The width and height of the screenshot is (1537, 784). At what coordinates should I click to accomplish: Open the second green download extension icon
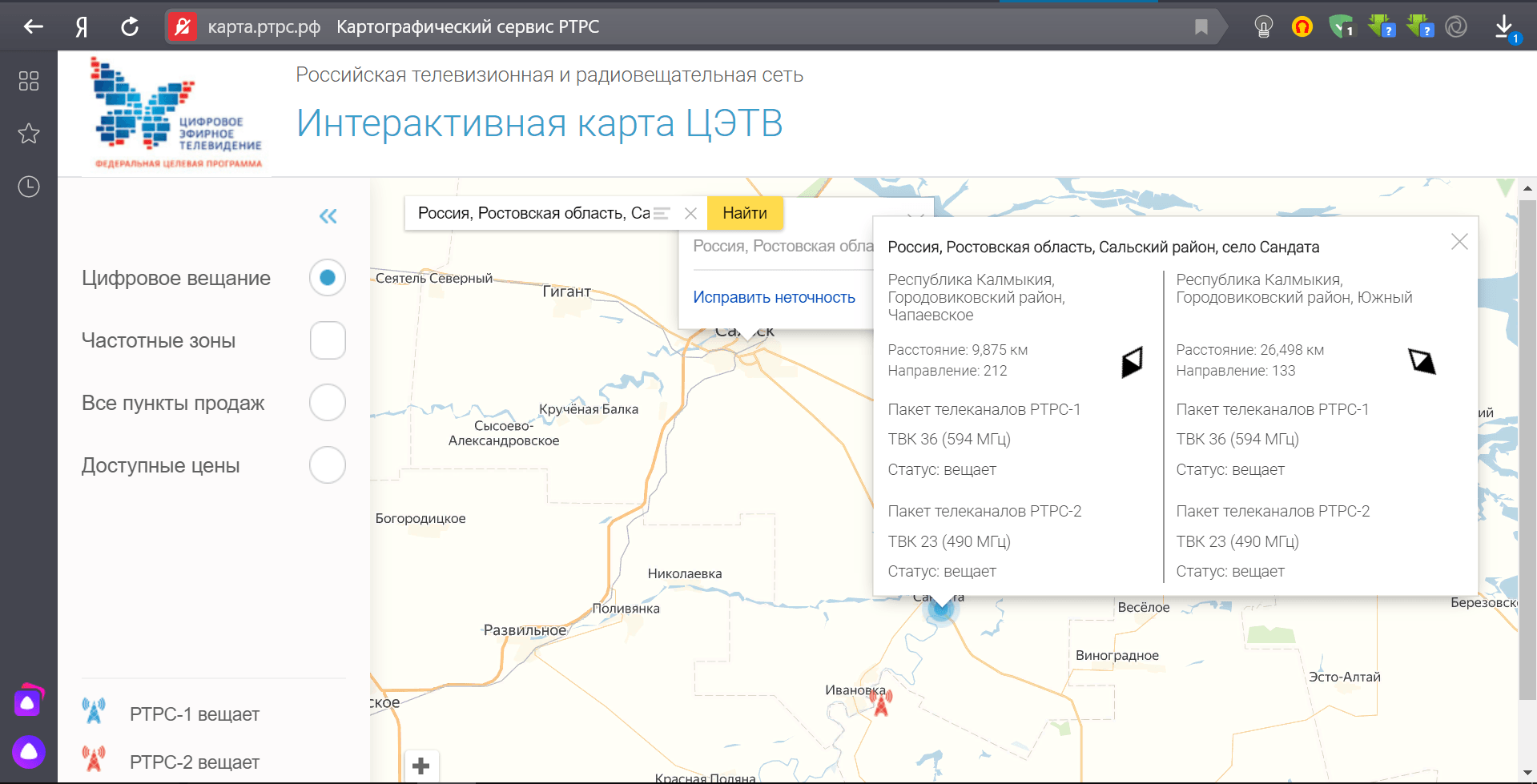(x=1420, y=26)
